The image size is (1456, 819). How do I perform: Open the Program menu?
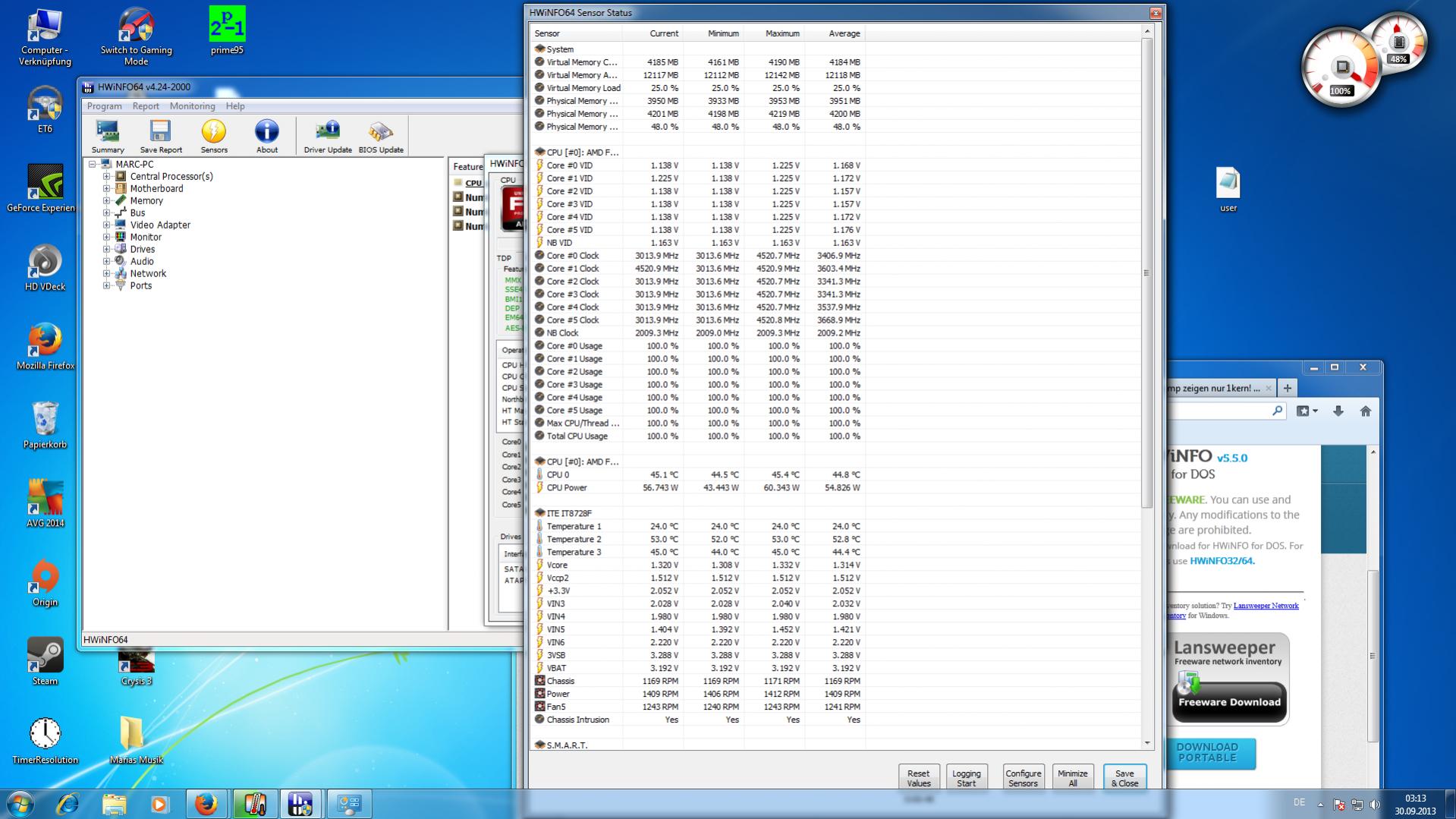point(104,106)
